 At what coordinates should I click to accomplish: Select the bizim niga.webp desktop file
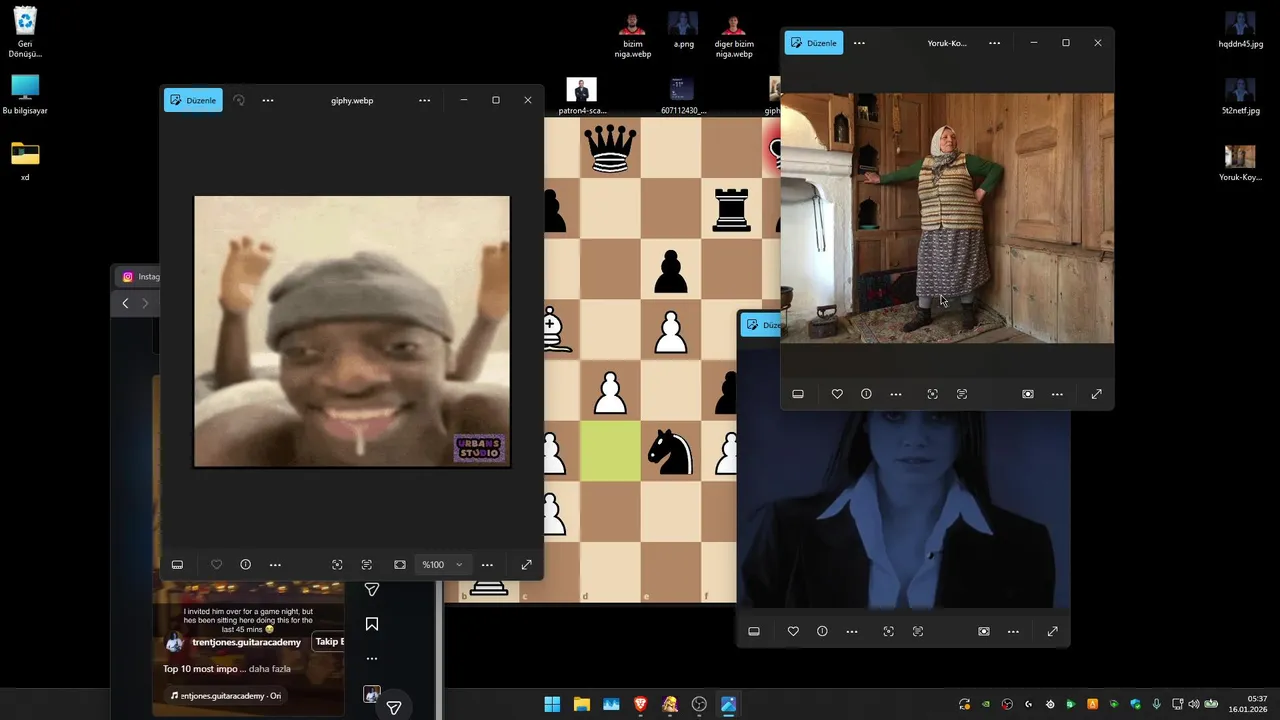click(x=632, y=36)
